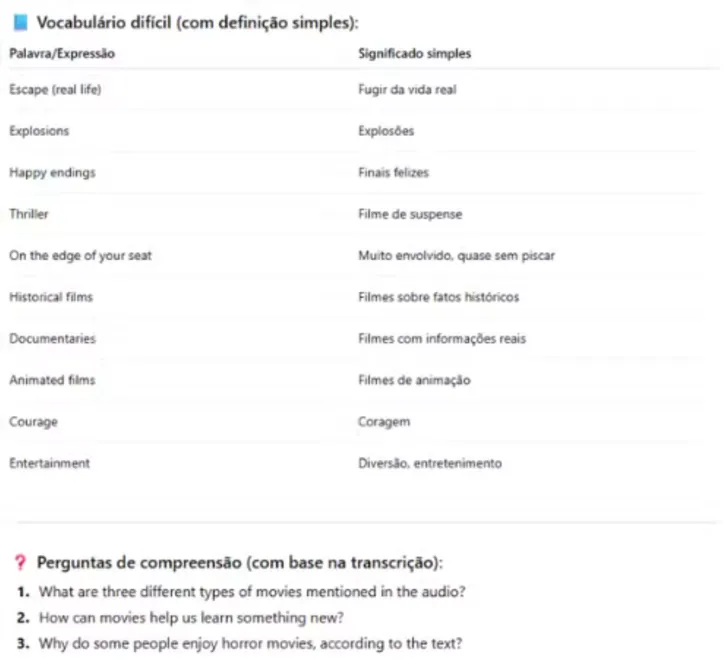The width and height of the screenshot is (724, 668).
Task: Click the Diversão, entretenimento definition
Action: click(430, 464)
